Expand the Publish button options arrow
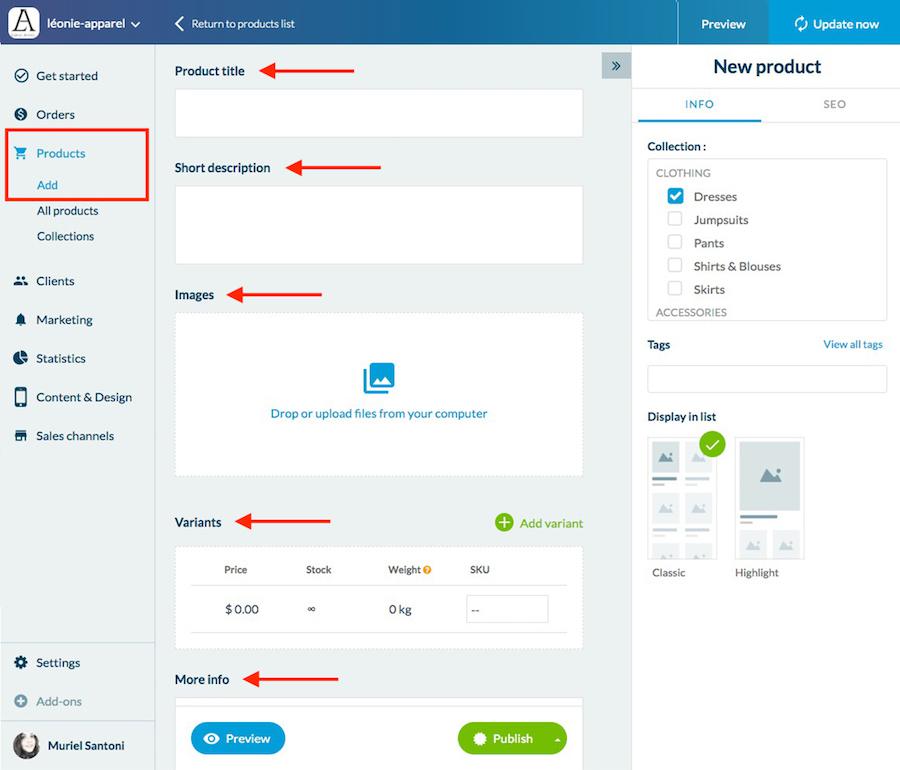The width and height of the screenshot is (900, 770). click(x=557, y=738)
